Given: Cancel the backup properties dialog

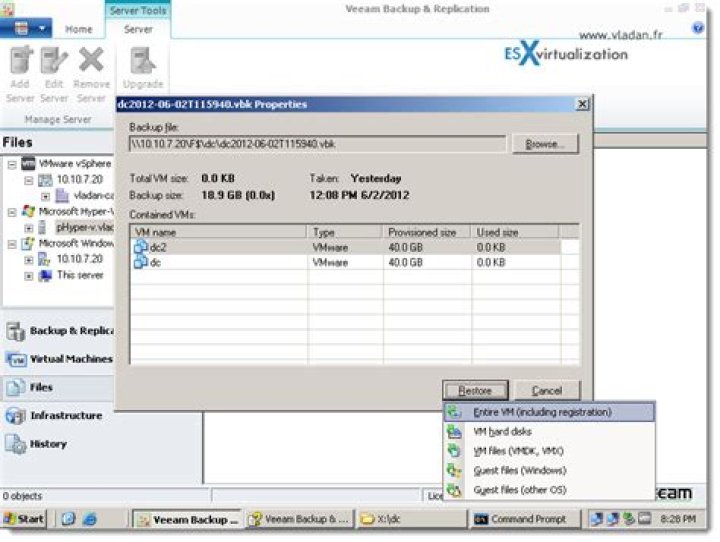Looking at the screenshot, I should coord(546,391).
